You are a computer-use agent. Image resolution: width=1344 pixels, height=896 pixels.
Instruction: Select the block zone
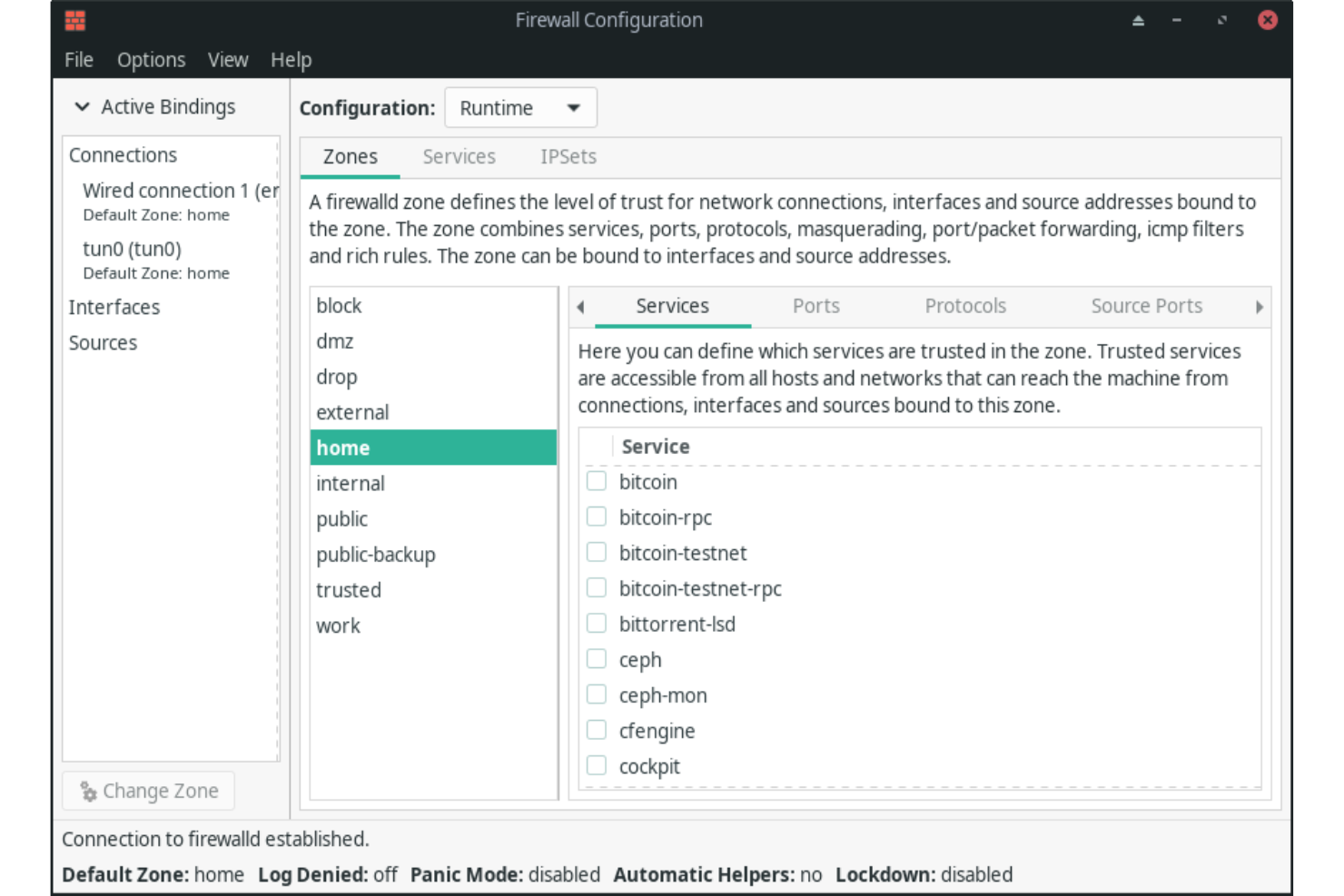(x=433, y=306)
